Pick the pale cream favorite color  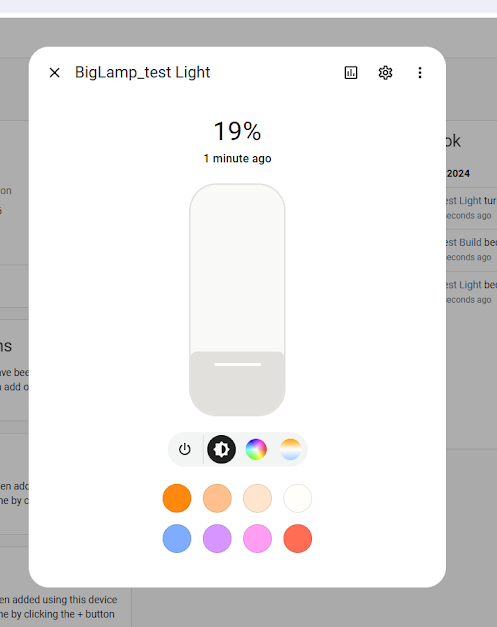click(x=257, y=498)
